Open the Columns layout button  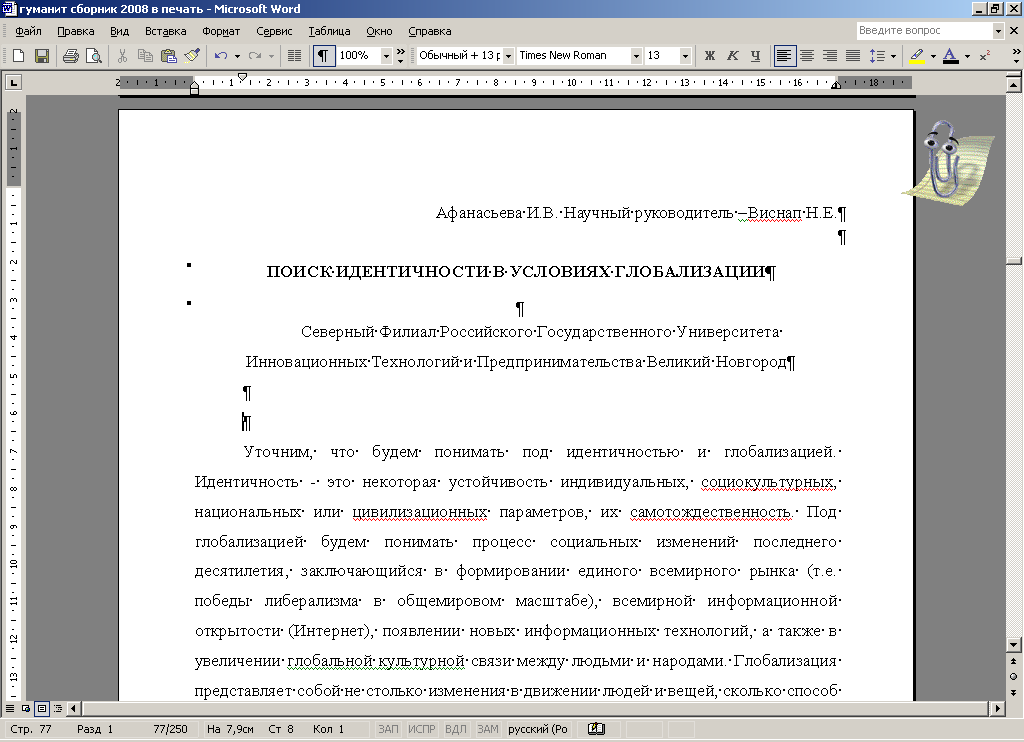tap(295, 56)
